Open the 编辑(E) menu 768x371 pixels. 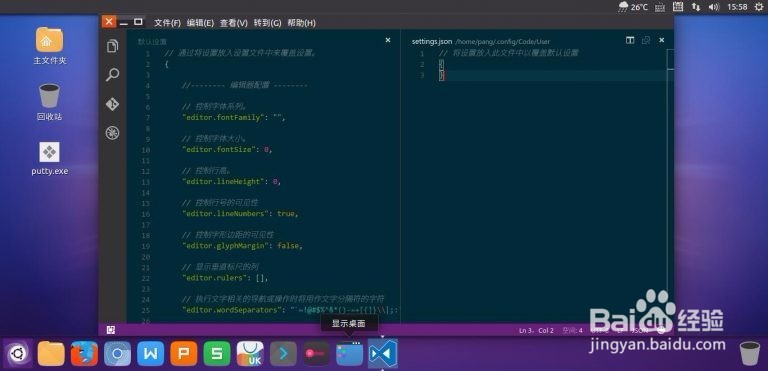[200, 23]
